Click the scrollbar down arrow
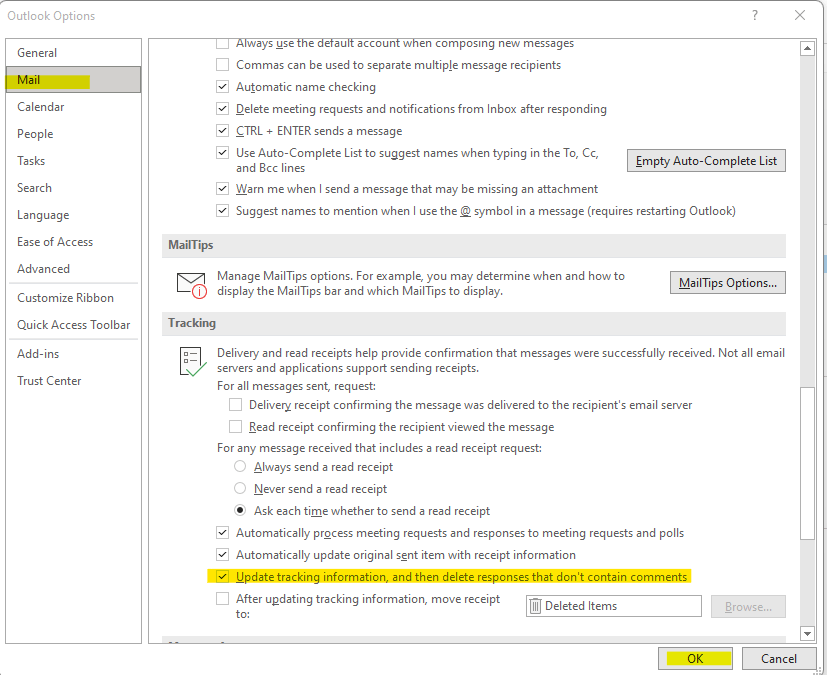This screenshot has width=827, height=675. click(x=807, y=633)
